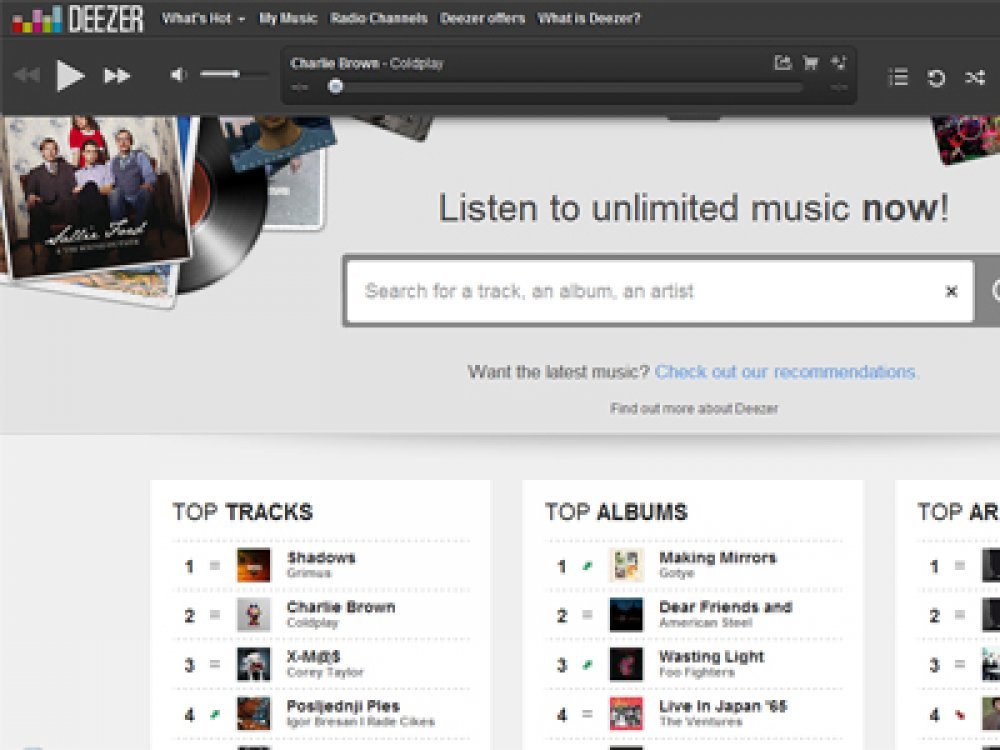
Task: Open artist Corey Taylor
Action: 325,673
